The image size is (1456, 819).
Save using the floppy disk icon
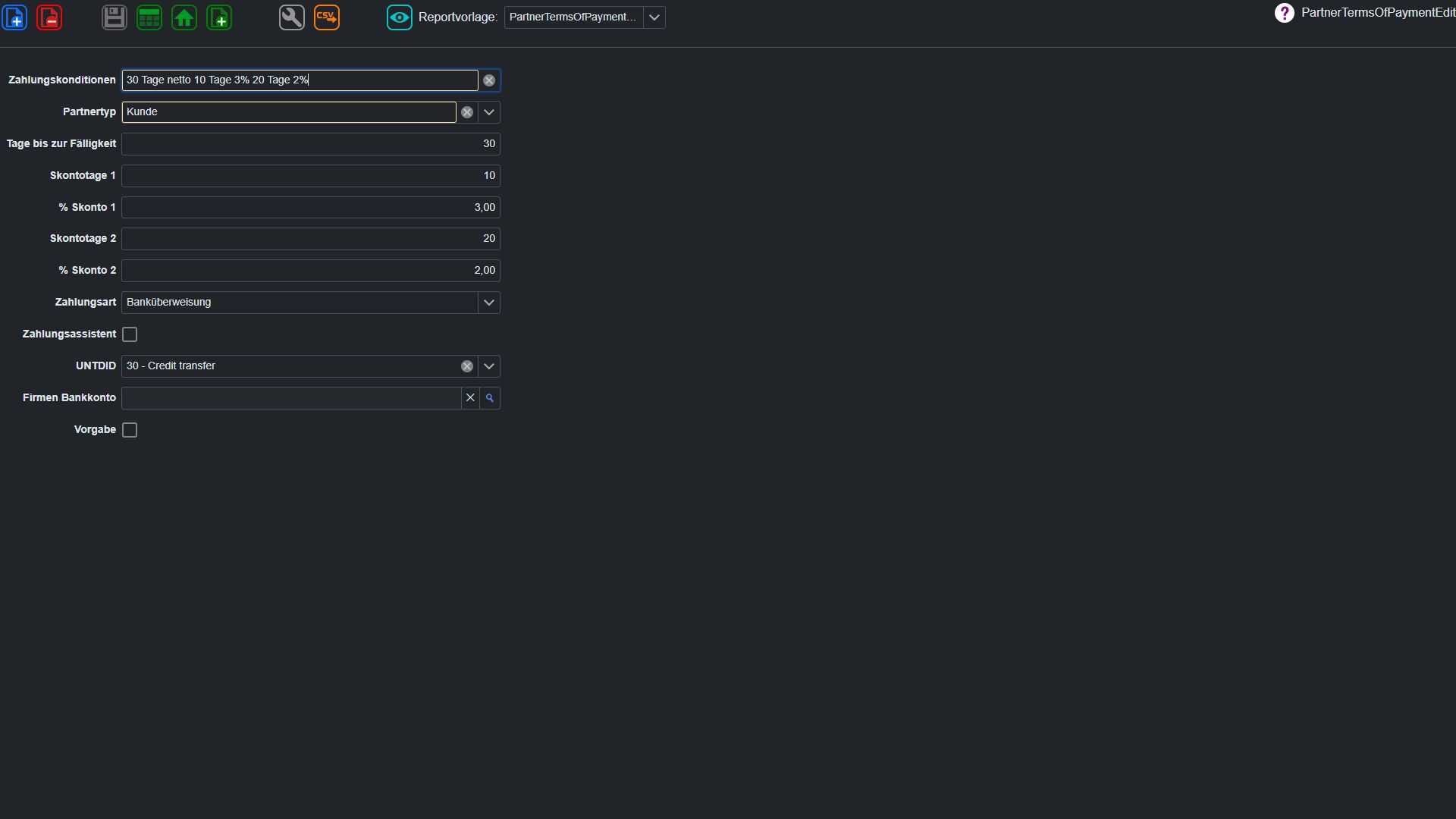(x=115, y=17)
